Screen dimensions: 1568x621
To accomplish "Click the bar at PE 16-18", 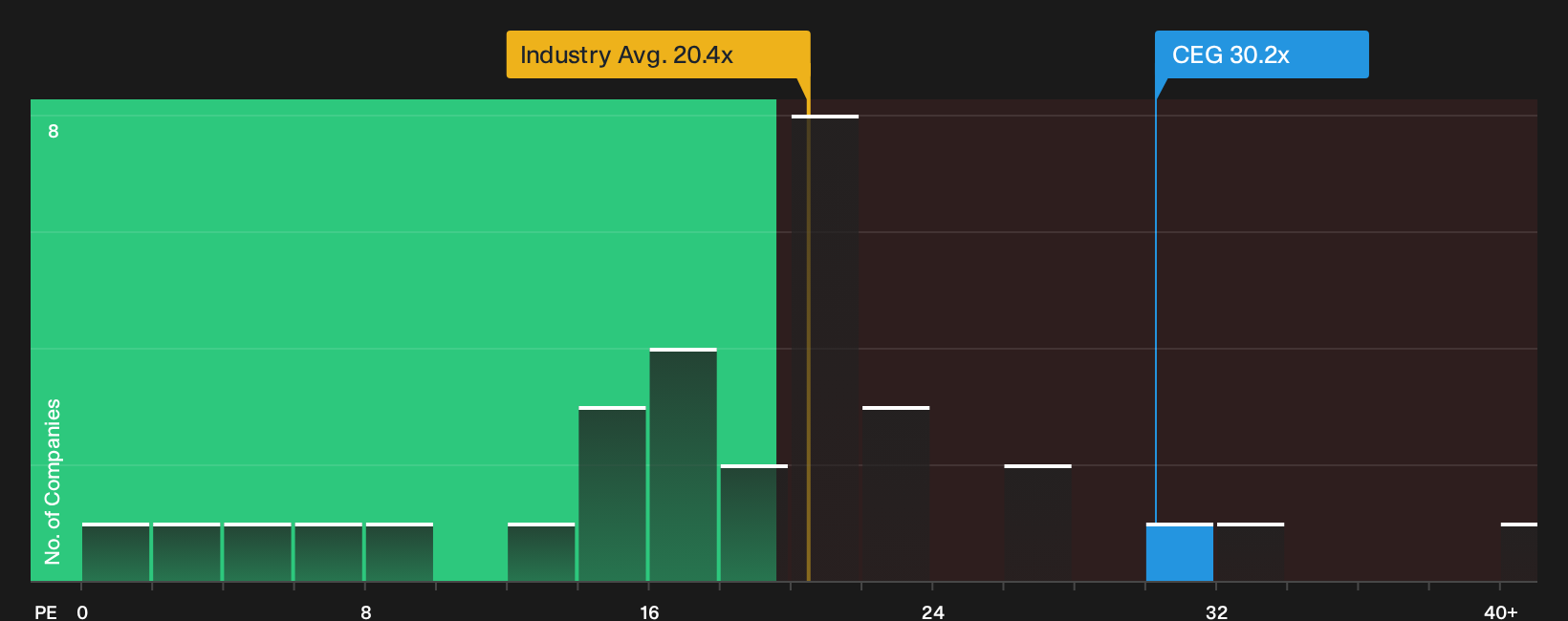I will pos(684,464).
